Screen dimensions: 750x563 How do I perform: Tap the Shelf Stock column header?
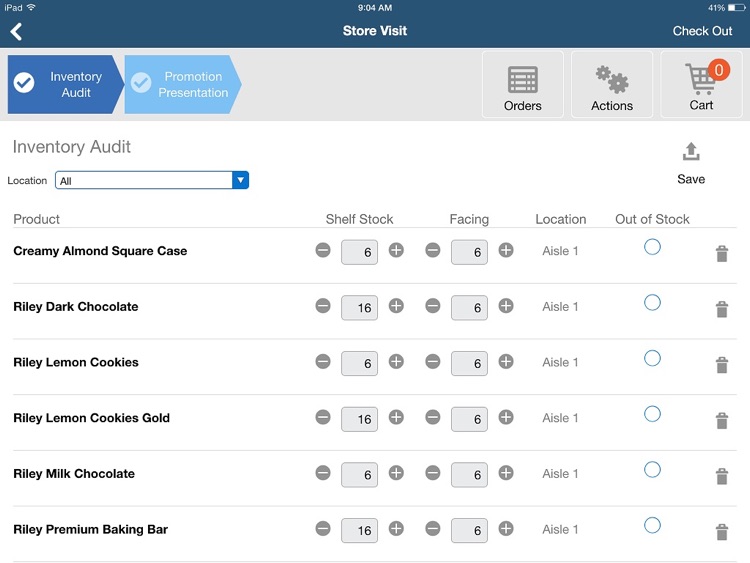(x=359, y=219)
